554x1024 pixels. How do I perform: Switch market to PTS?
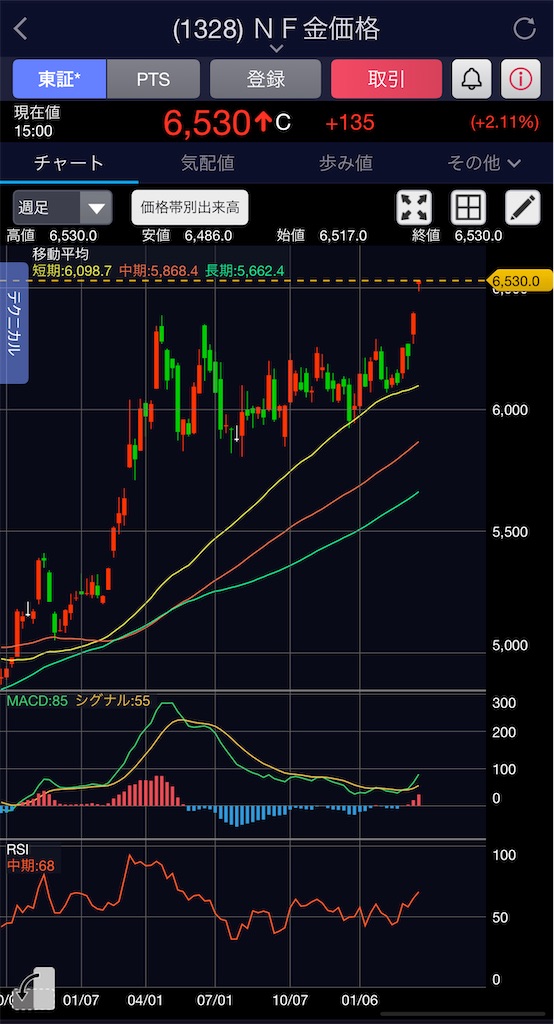[x=153, y=79]
